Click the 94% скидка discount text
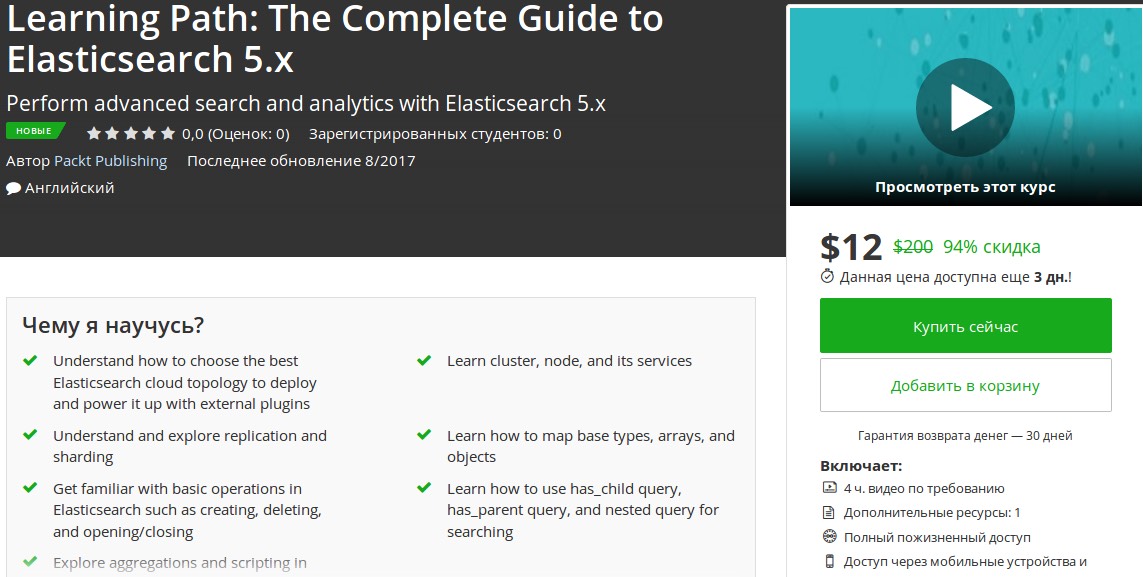Image resolution: width=1143 pixels, height=577 pixels. coord(990,246)
